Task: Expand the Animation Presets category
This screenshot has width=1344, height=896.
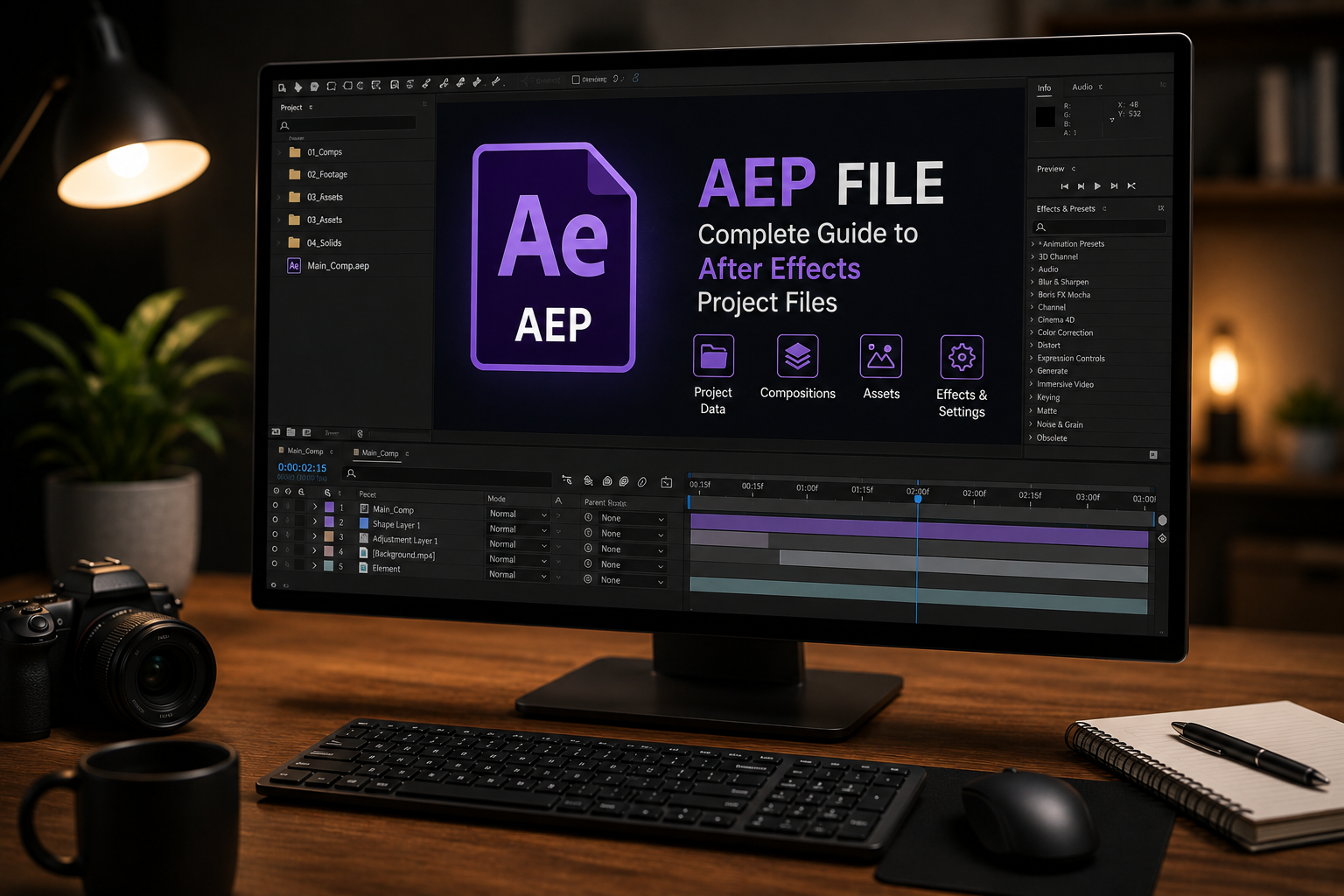Action: (1032, 244)
